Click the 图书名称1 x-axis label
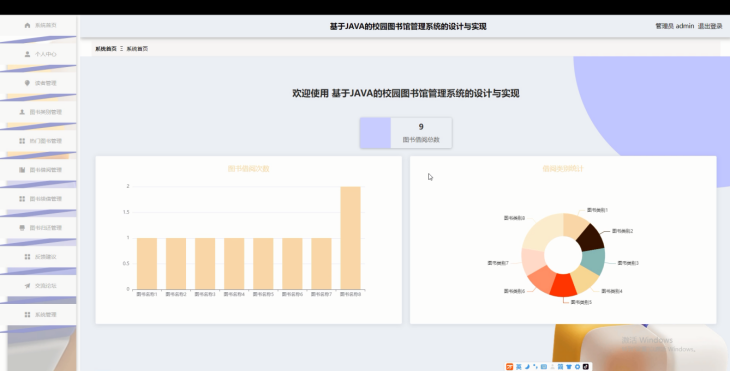 [147, 295]
